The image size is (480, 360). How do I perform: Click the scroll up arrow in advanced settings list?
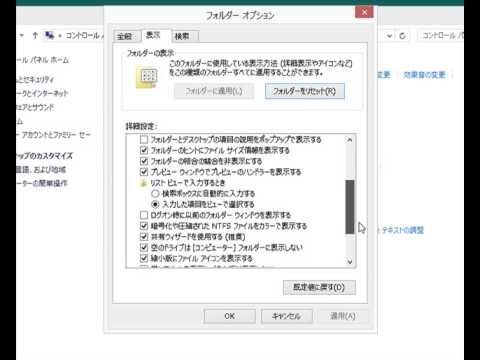pos(350,140)
